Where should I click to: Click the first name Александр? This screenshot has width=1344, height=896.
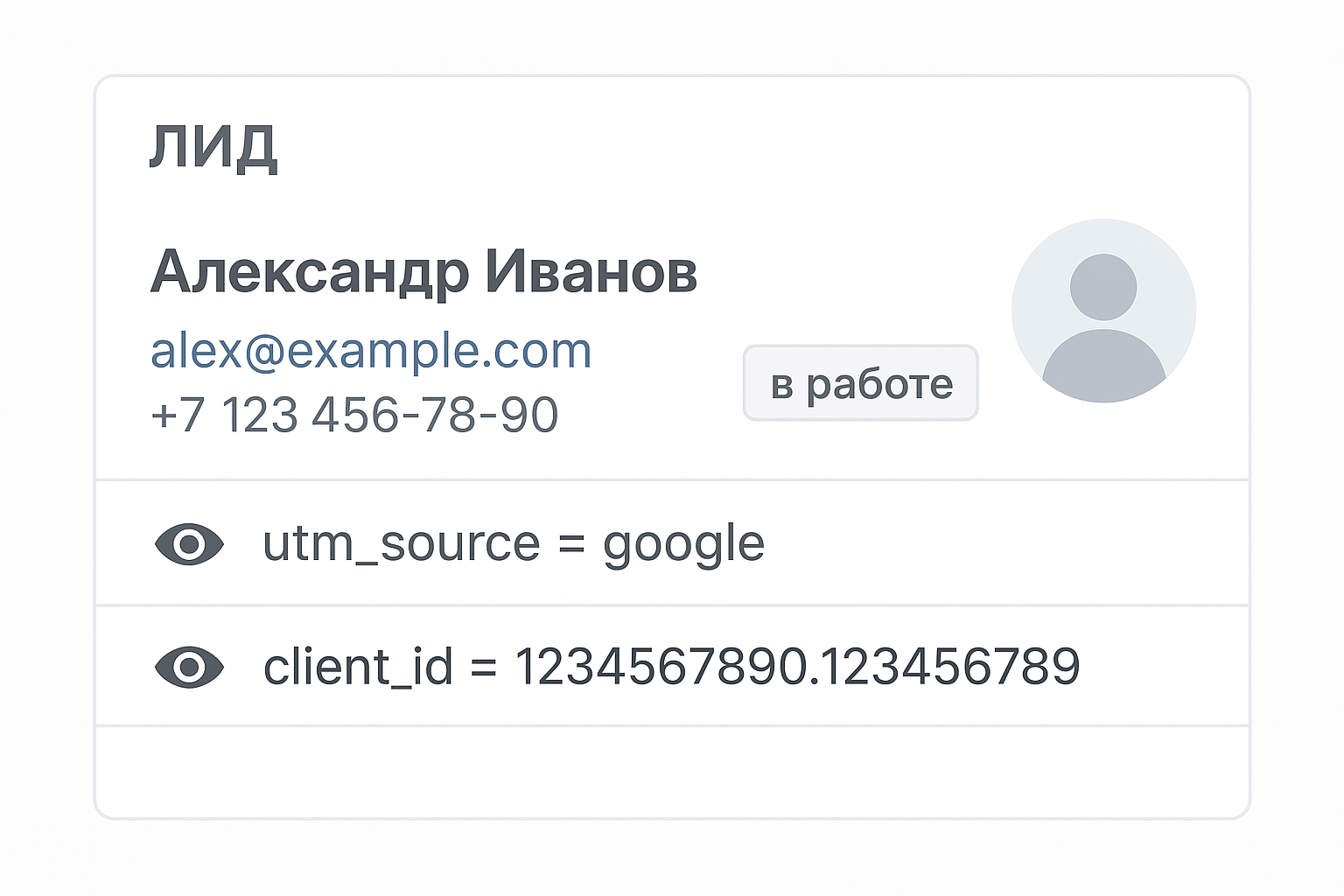click(x=309, y=271)
